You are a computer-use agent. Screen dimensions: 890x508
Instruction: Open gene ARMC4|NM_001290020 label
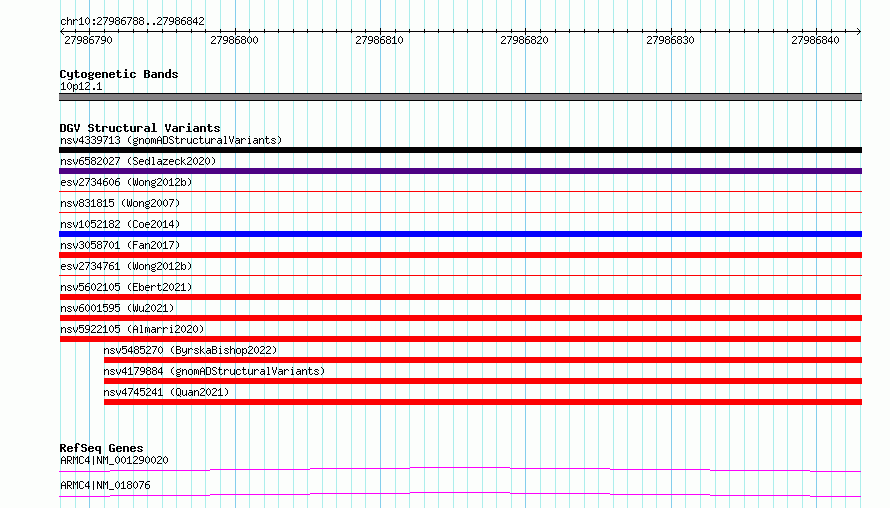coord(114,460)
